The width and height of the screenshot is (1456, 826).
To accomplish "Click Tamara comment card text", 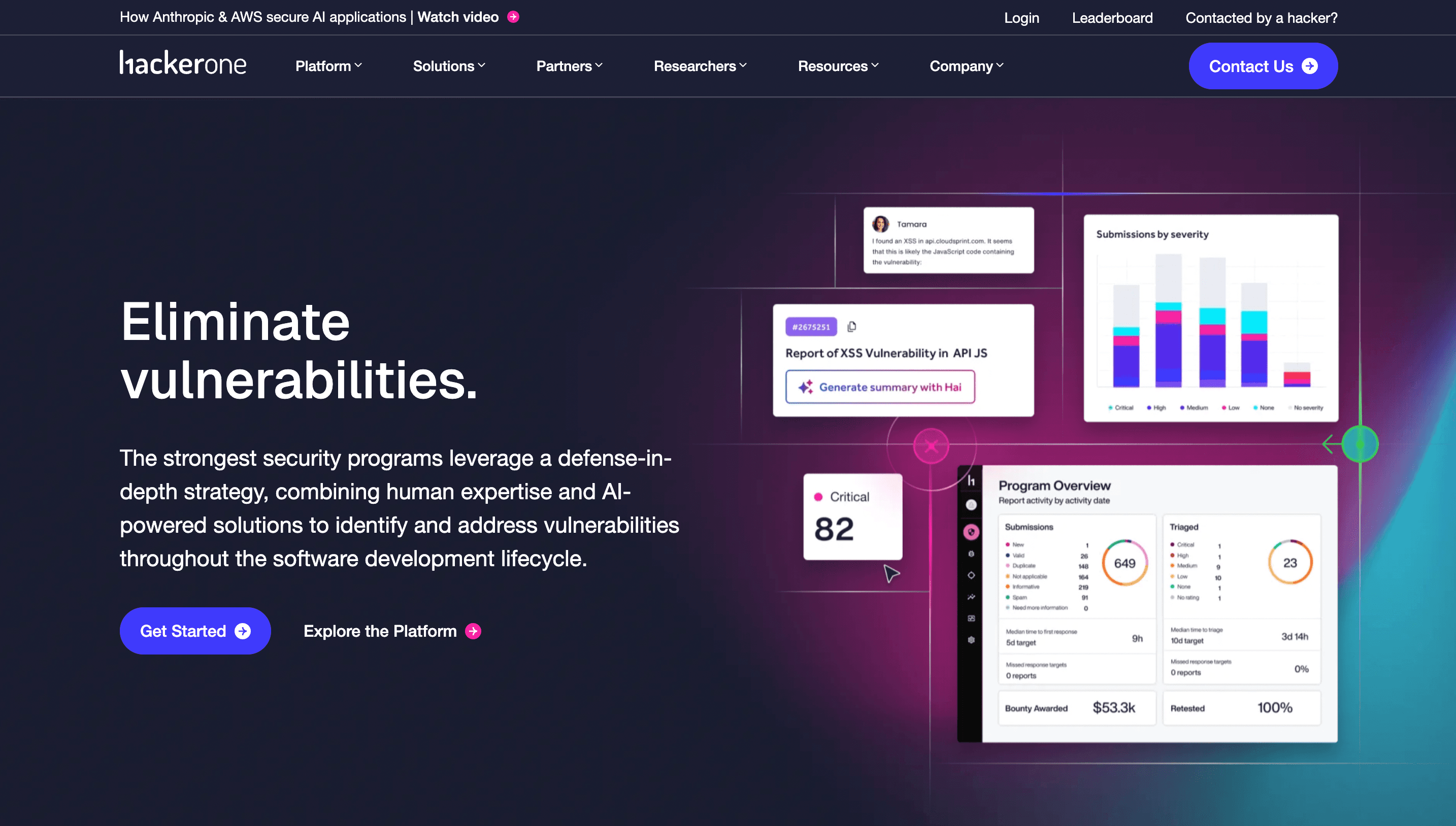I will tap(943, 251).
